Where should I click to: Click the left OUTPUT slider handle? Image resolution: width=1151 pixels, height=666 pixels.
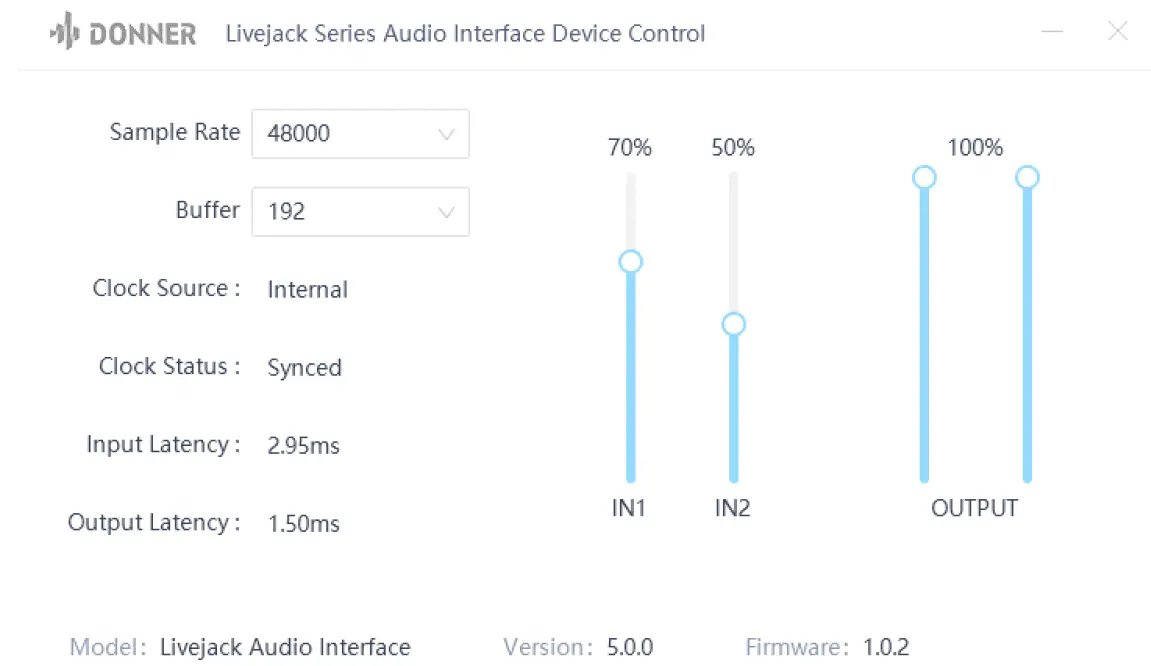[924, 176]
